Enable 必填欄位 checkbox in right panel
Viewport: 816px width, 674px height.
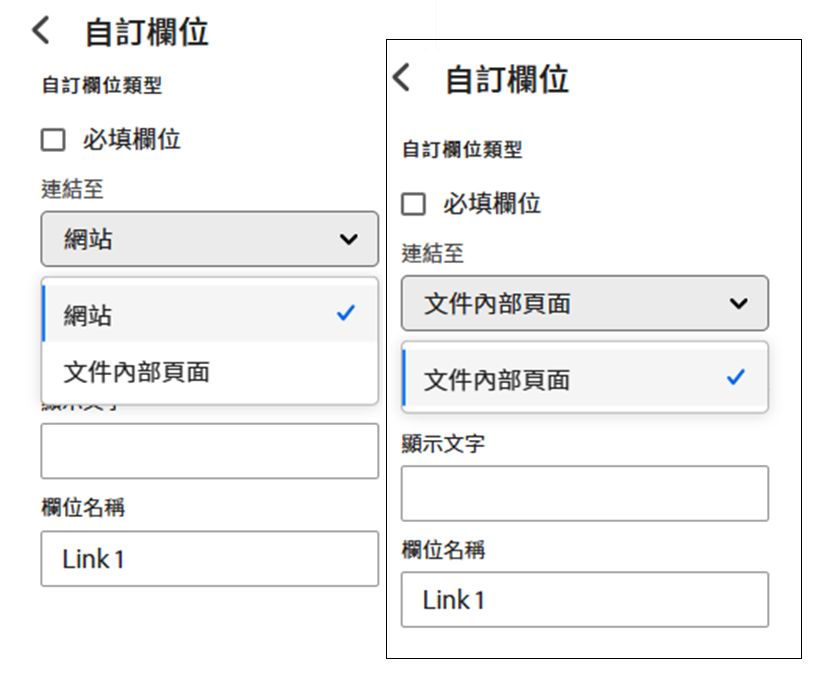tap(413, 204)
